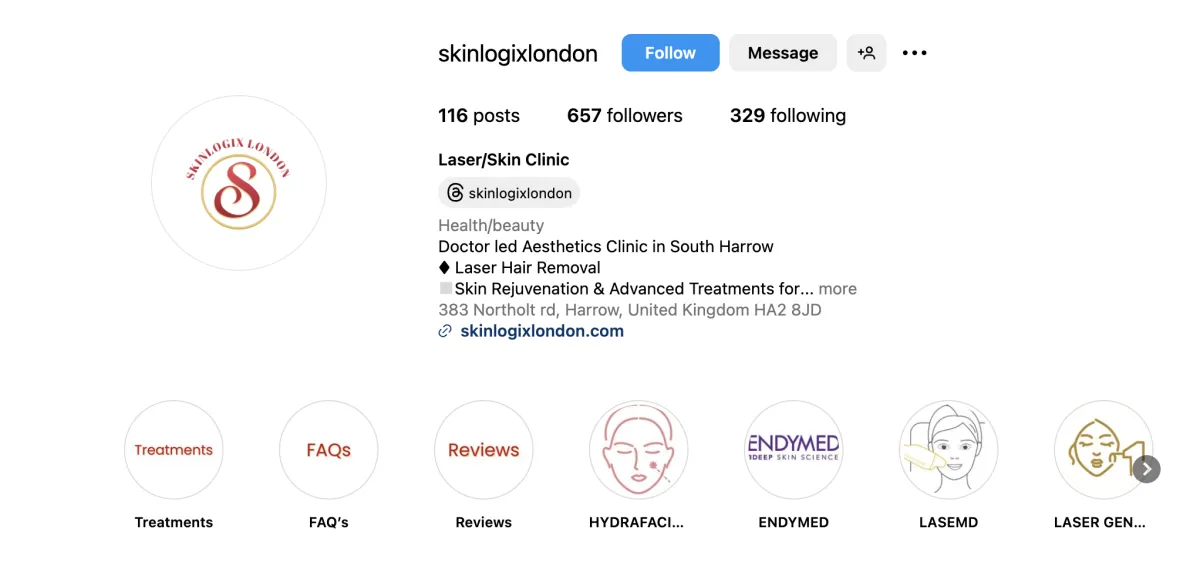Viewport: 1200px width, 563px height.
Task: Expand the bio with more
Action: click(838, 289)
